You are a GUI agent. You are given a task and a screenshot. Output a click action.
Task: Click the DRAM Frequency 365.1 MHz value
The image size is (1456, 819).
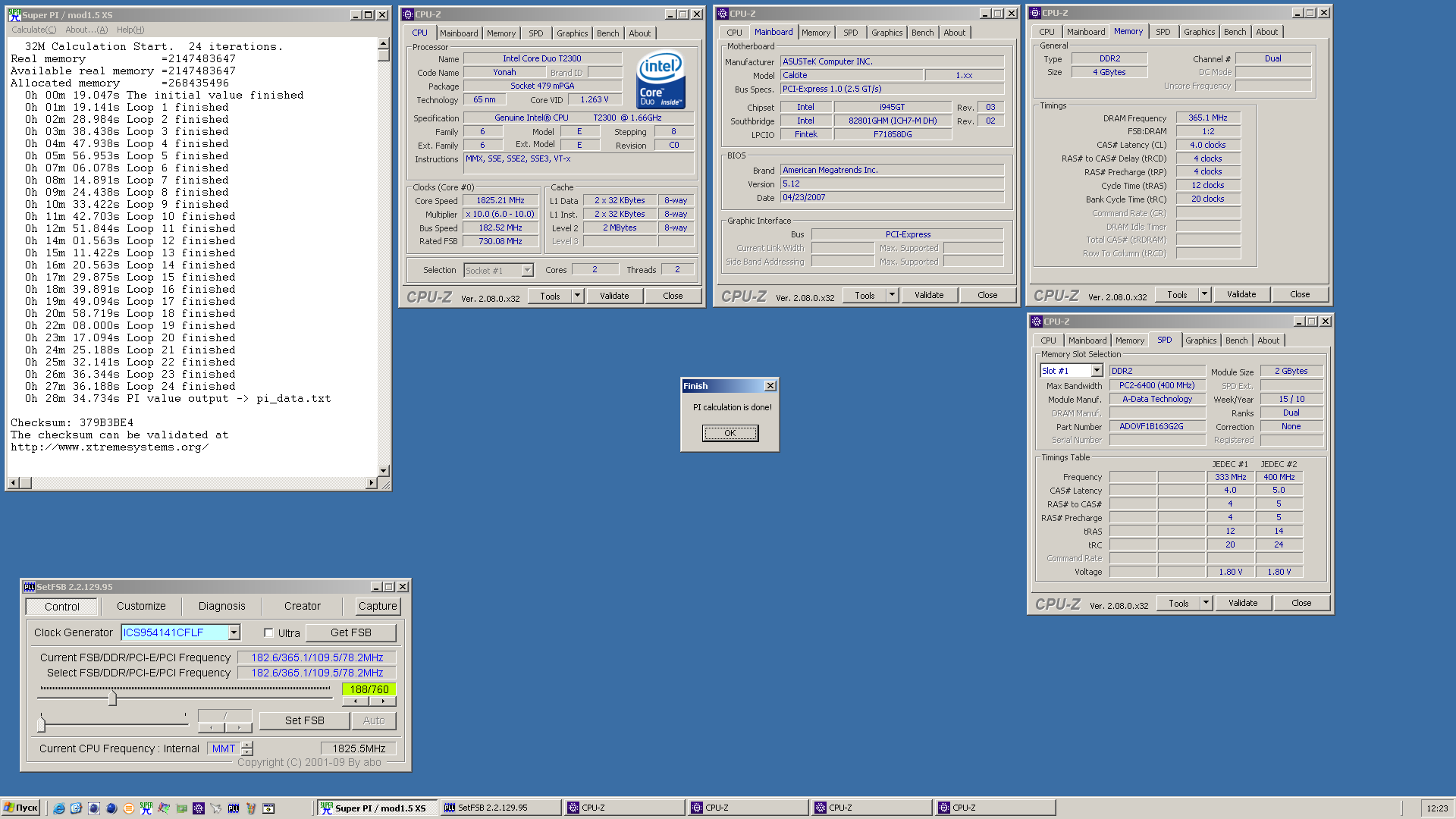(1207, 118)
